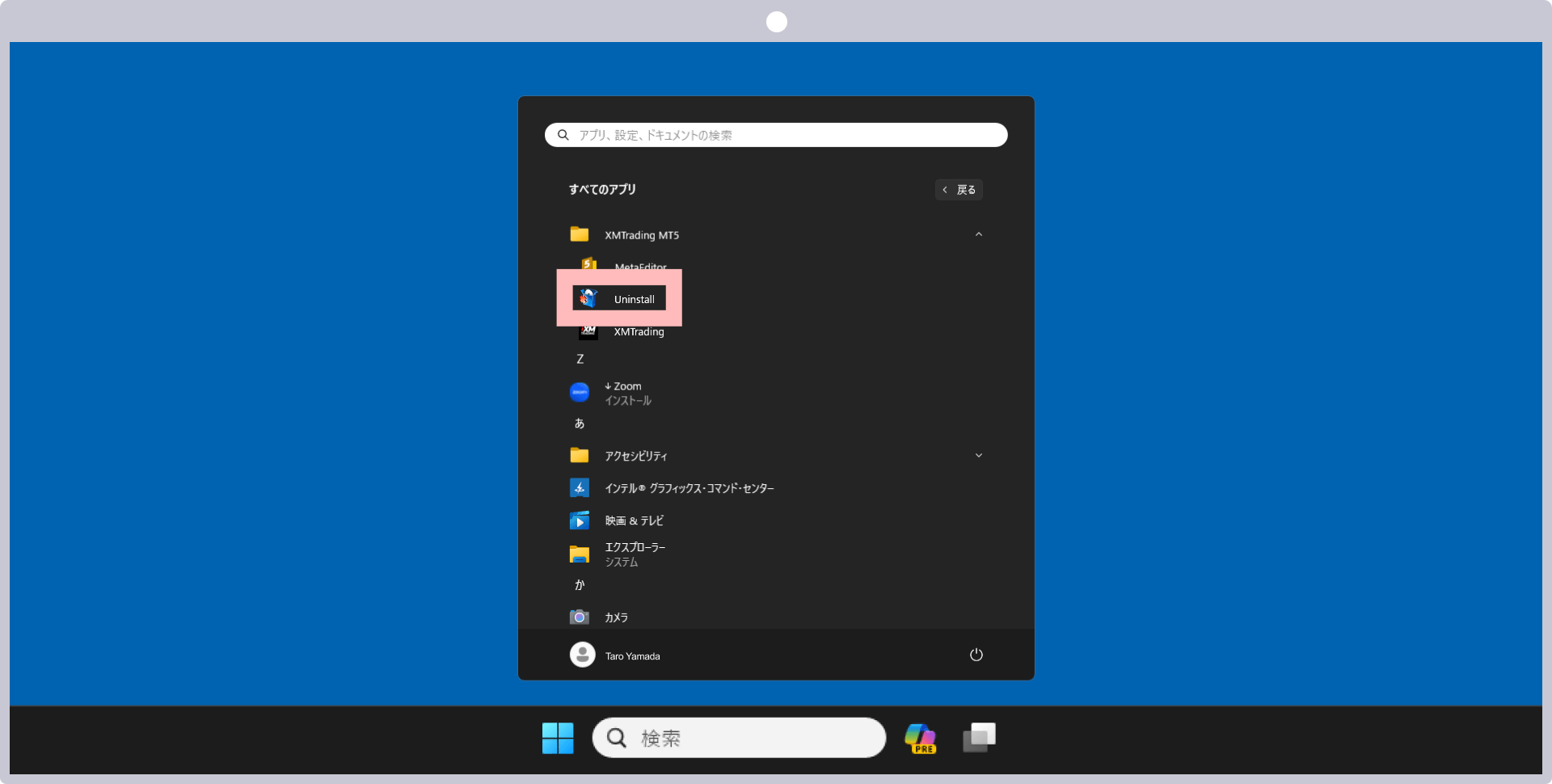This screenshot has width=1552, height=784.
Task: Open the 映画 & テレビ app icon
Action: point(580,521)
